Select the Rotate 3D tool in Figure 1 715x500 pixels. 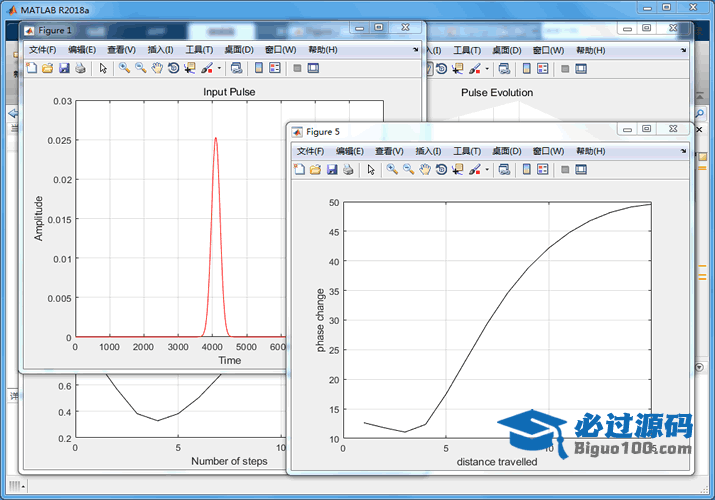(174, 68)
